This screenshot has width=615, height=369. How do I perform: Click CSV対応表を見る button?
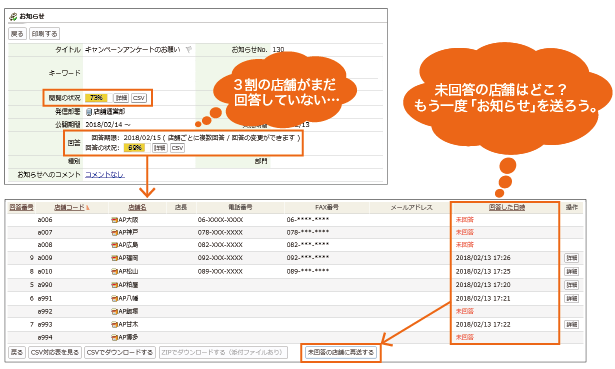tap(55, 352)
